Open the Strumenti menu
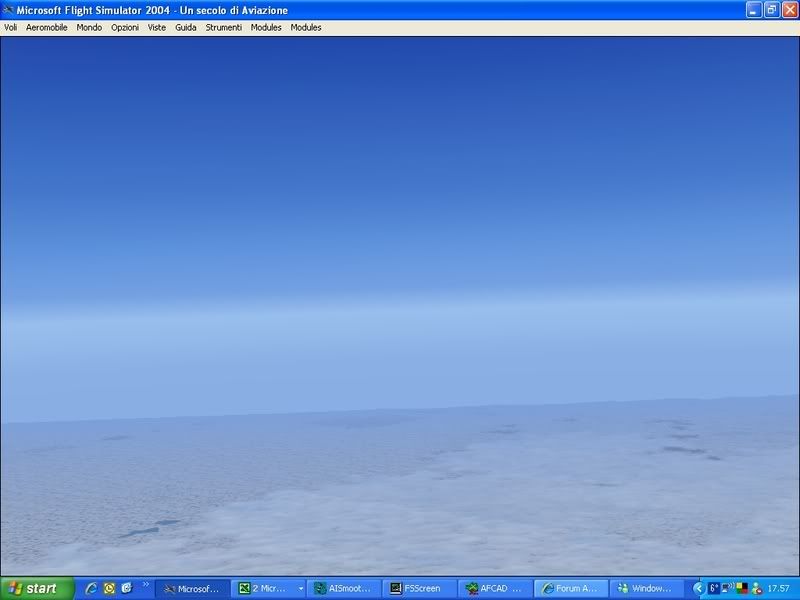This screenshot has width=800, height=600. tap(223, 28)
